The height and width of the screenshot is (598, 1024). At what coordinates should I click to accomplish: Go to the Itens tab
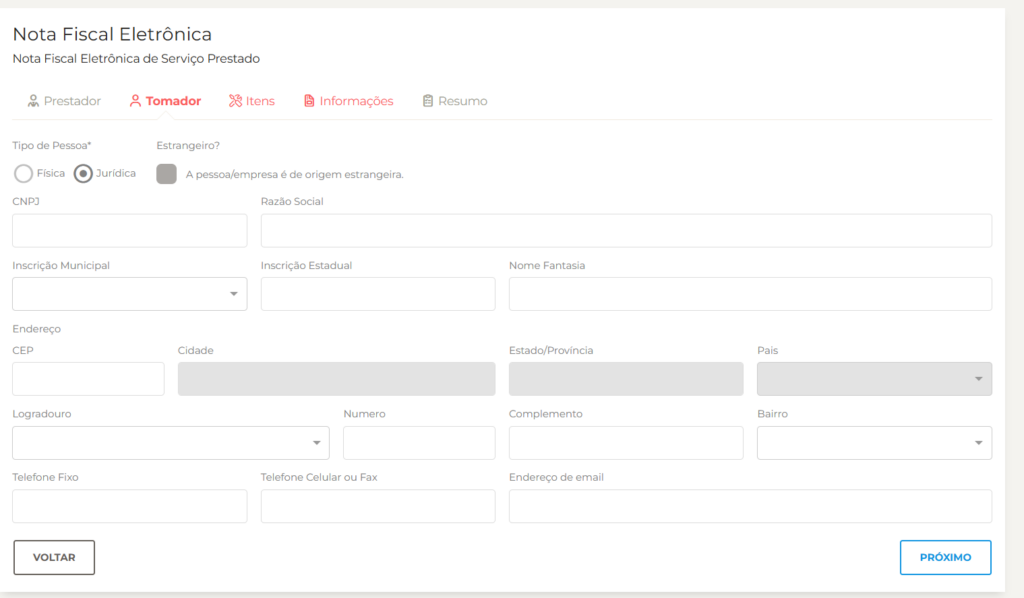(260, 101)
